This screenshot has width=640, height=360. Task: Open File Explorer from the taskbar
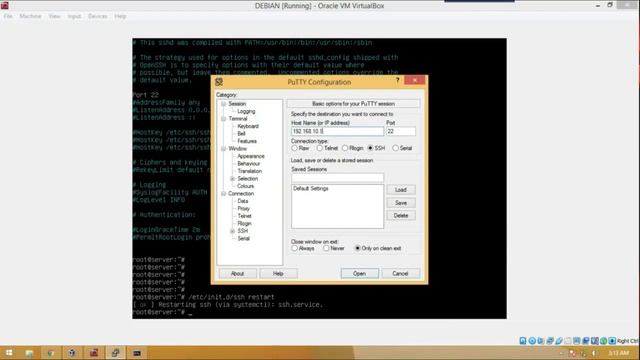point(29,353)
